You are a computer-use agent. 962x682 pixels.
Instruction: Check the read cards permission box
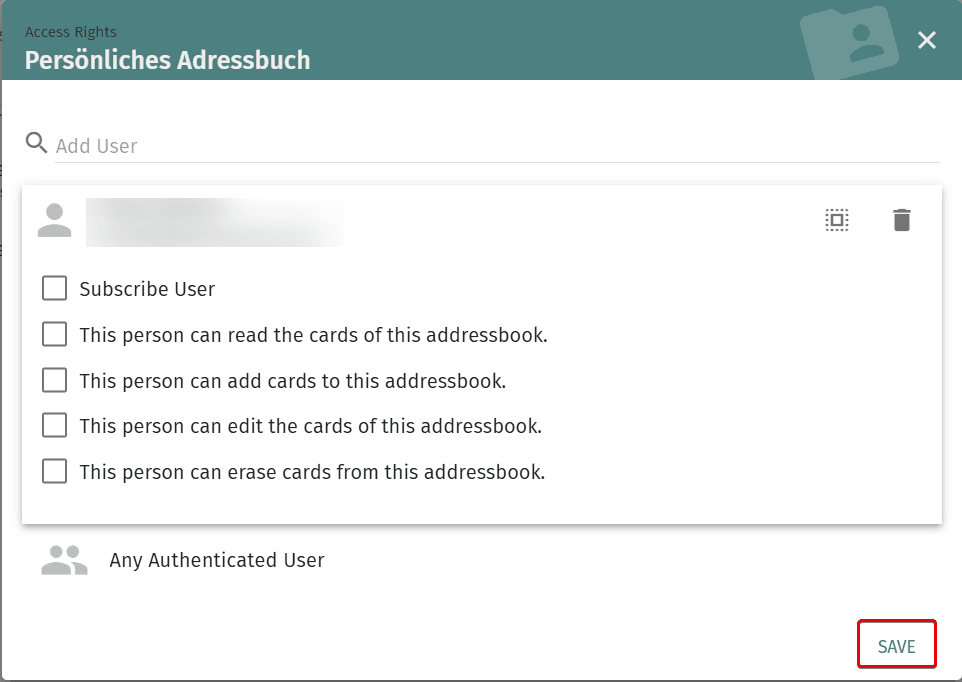point(55,335)
